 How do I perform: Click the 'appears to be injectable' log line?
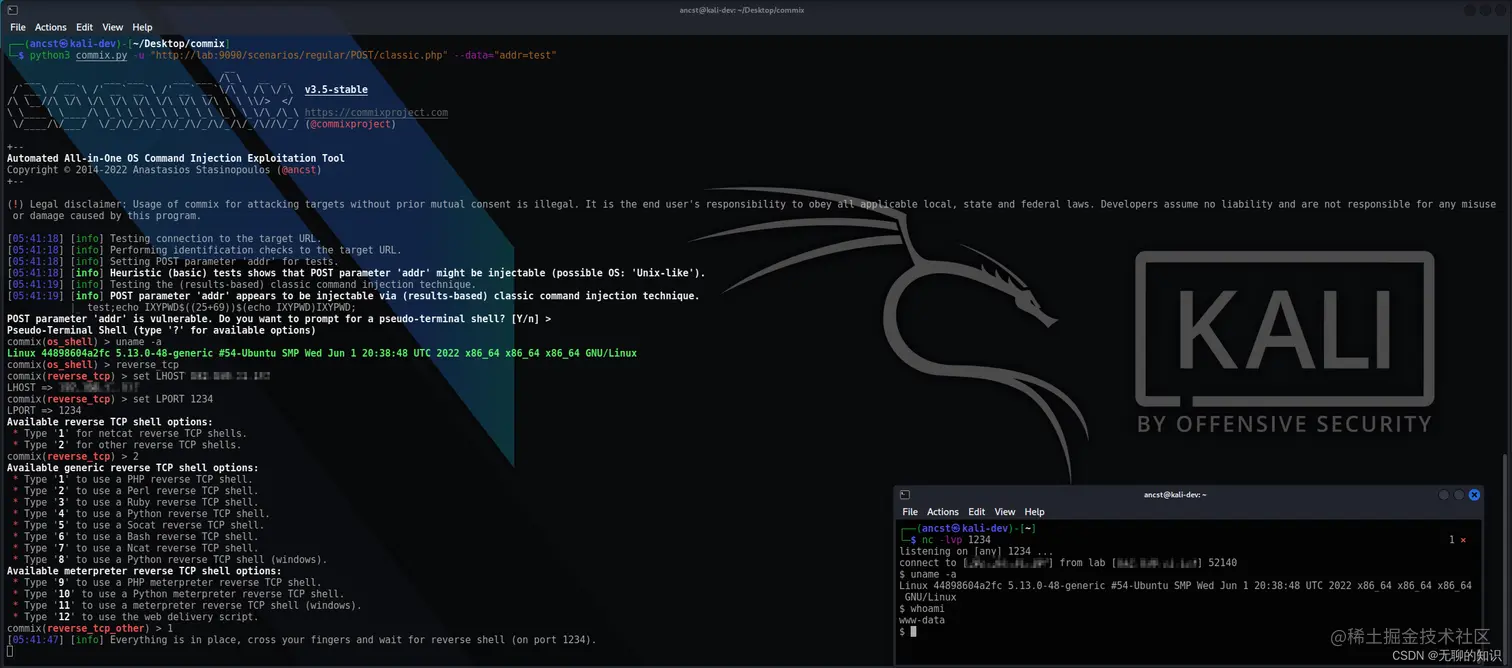coord(353,296)
